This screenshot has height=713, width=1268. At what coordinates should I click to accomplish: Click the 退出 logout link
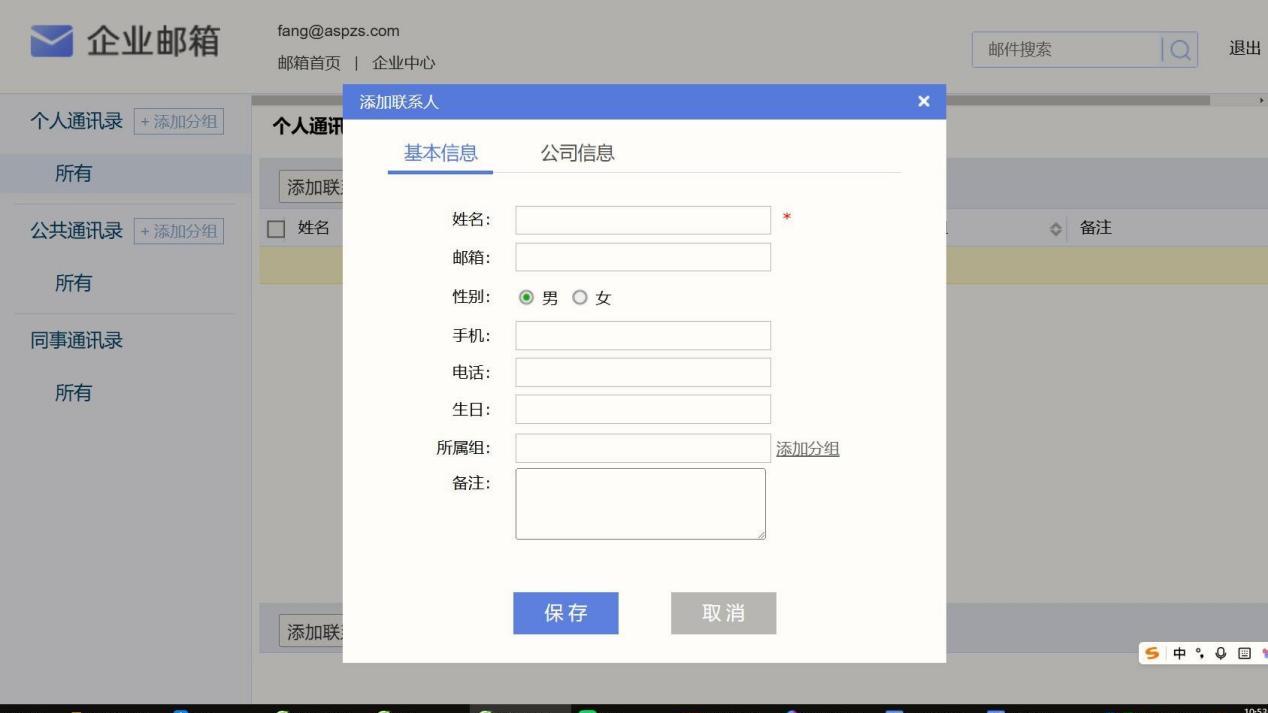1243,47
